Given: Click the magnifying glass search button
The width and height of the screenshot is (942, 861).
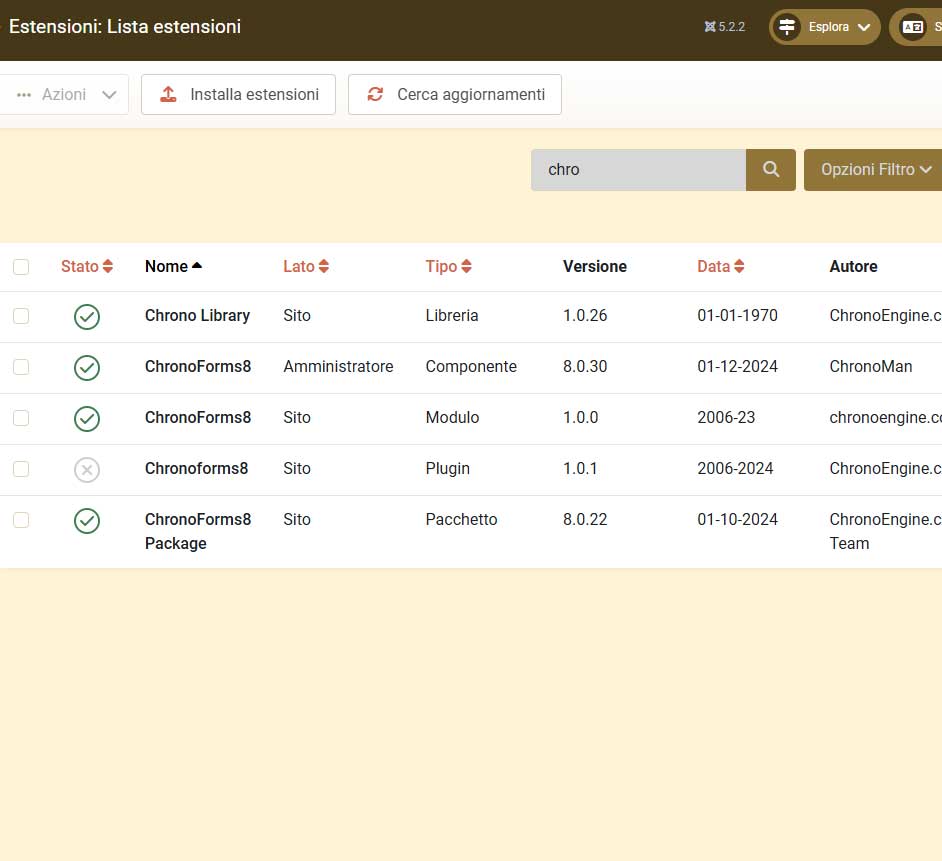Looking at the screenshot, I should point(770,170).
